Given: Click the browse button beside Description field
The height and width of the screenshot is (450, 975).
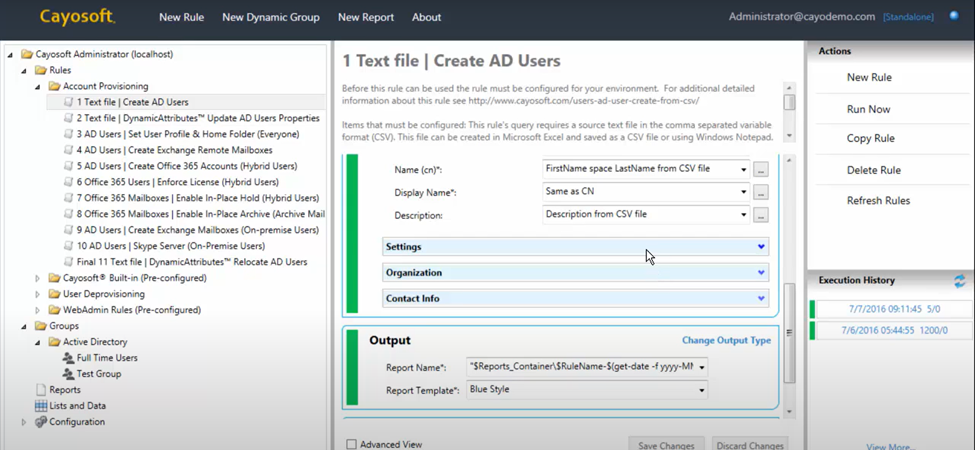Looking at the screenshot, I should (x=761, y=215).
